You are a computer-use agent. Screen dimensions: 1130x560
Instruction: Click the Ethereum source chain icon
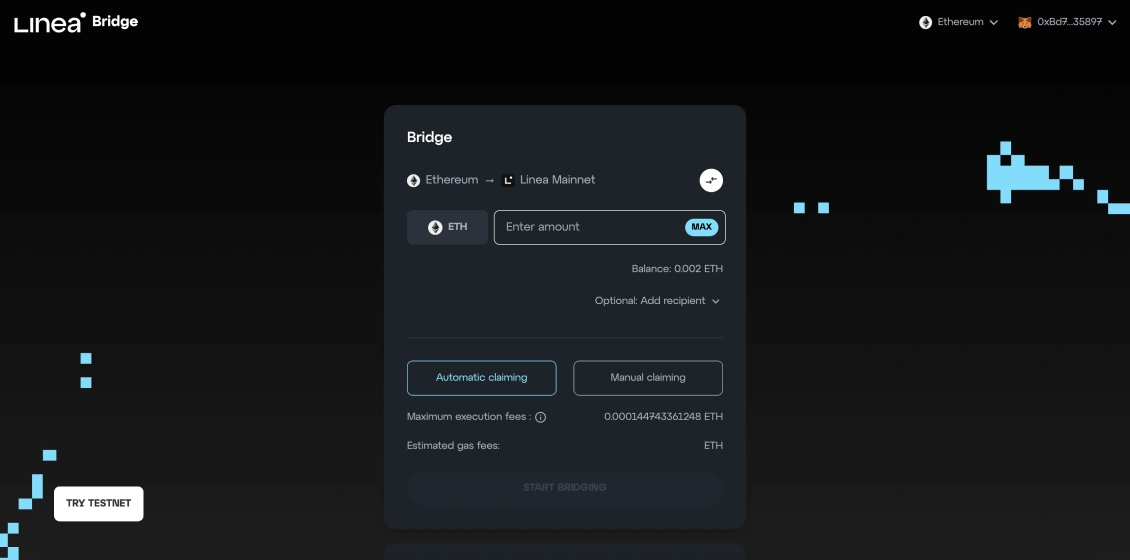click(x=413, y=180)
